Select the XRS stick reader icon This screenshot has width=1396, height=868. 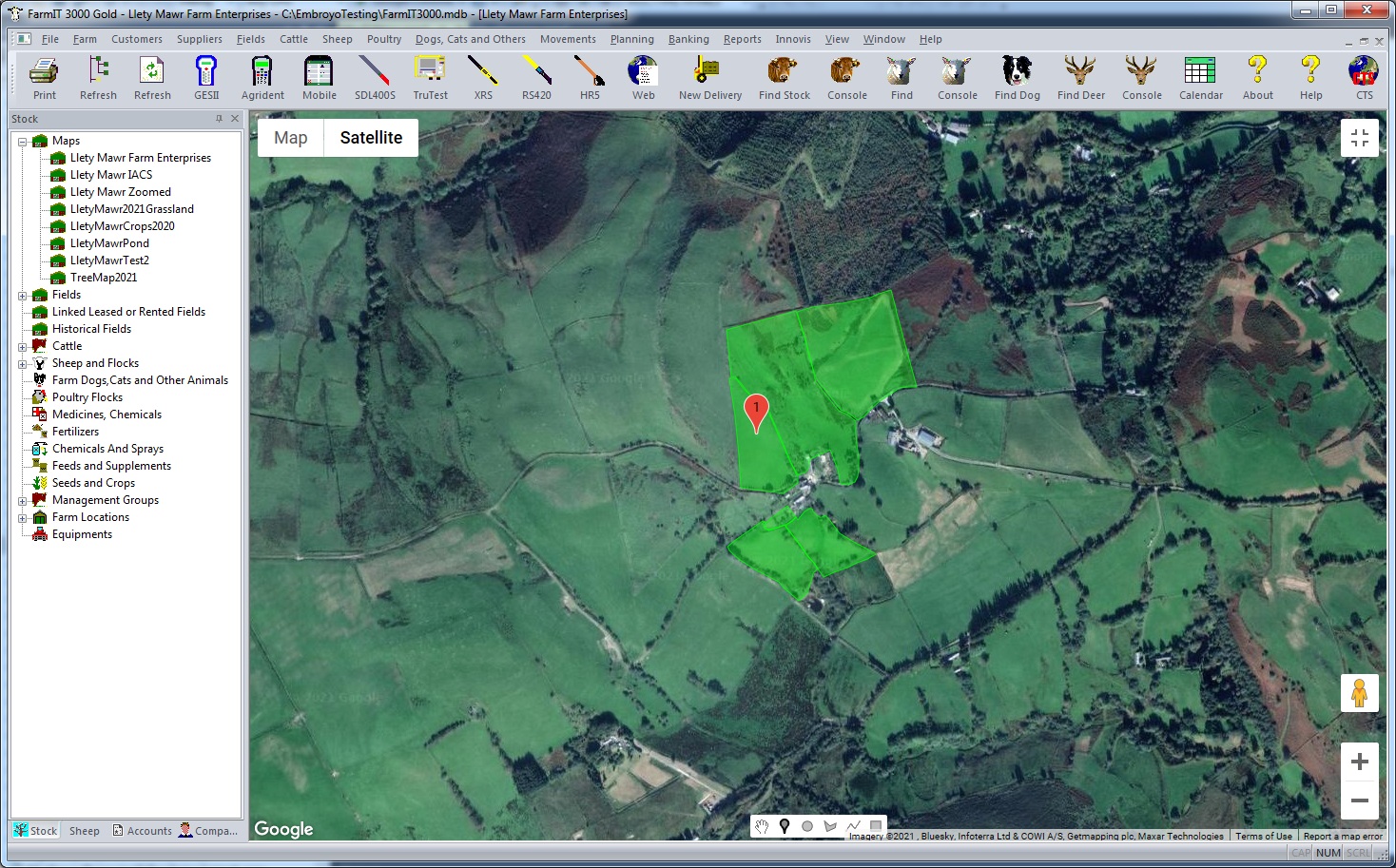click(x=483, y=77)
